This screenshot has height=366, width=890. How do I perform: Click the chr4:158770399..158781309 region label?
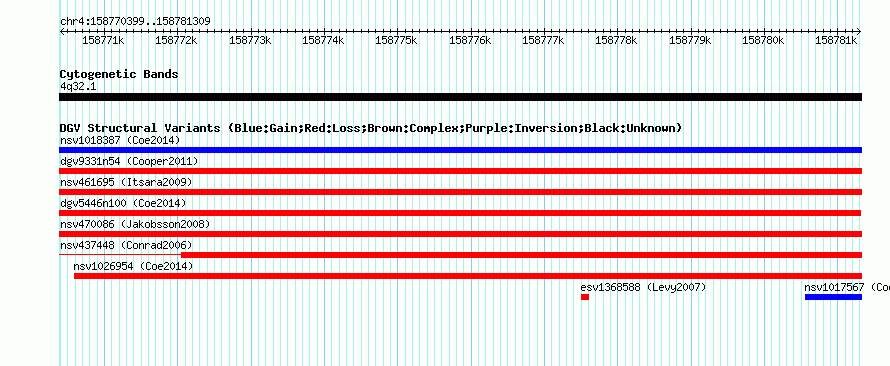point(135,21)
